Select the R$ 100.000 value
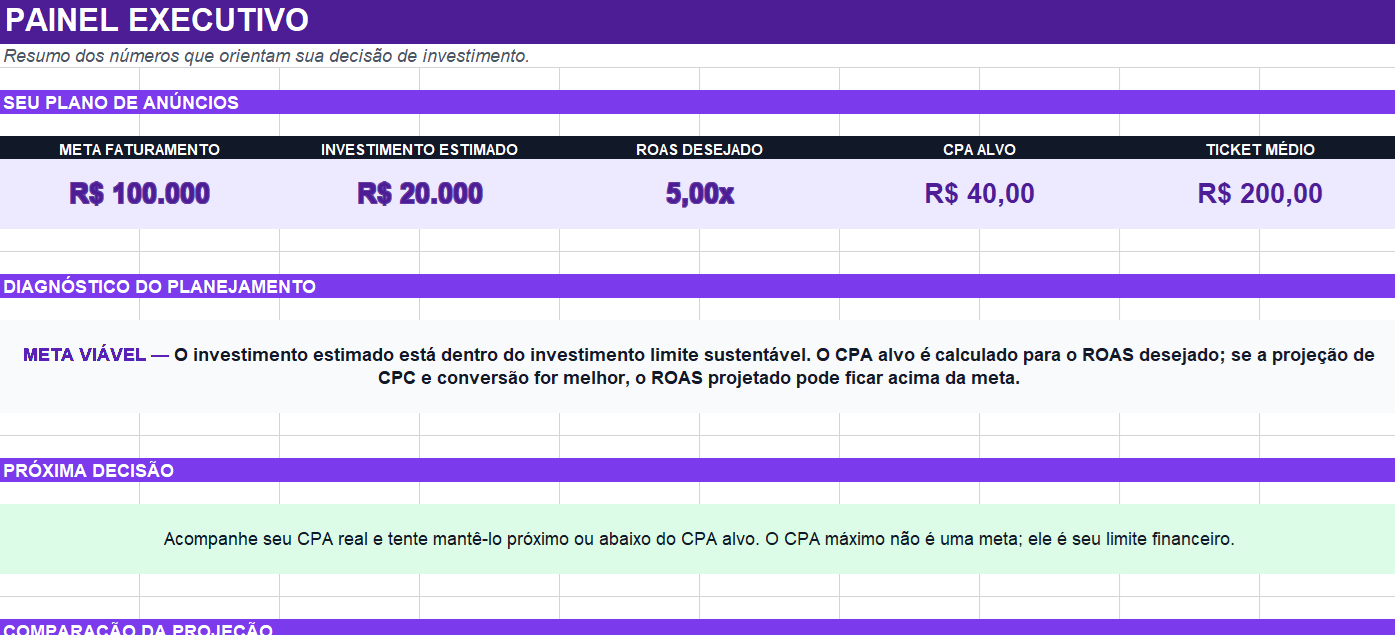Viewport: 1395px width, 638px height. [x=140, y=194]
